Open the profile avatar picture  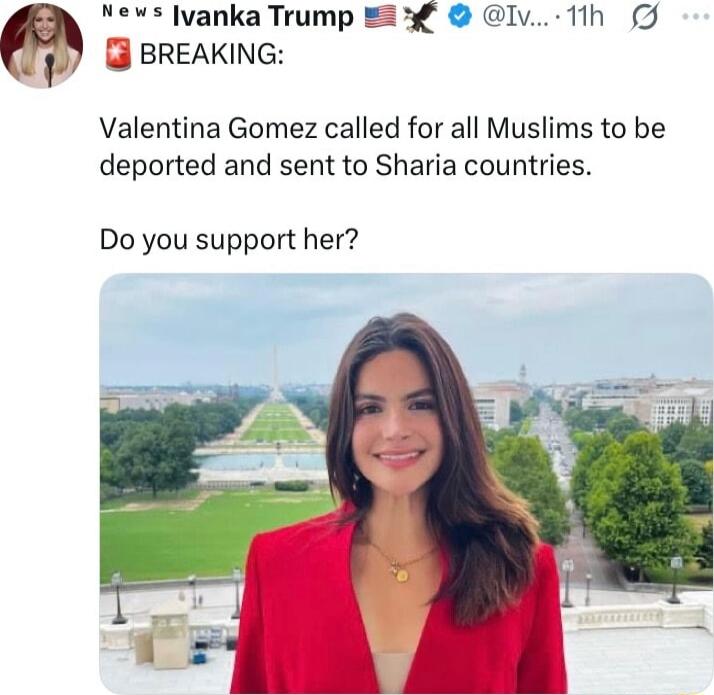tap(41, 45)
